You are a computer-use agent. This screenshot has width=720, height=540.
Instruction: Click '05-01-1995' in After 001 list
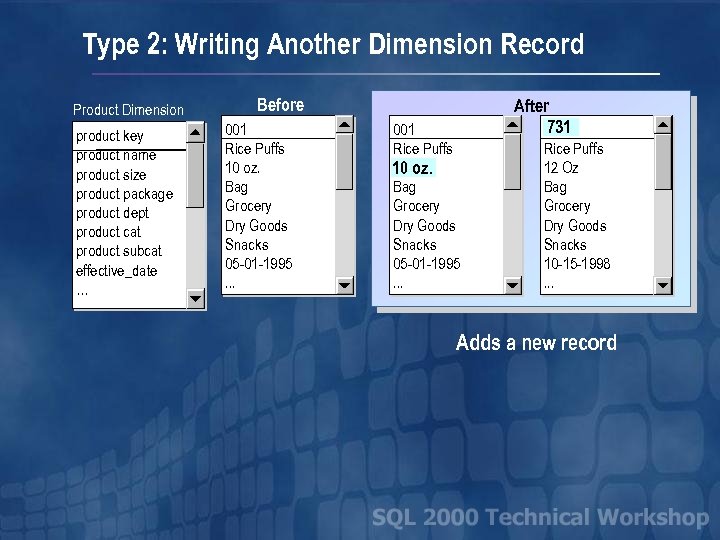[x=427, y=264]
